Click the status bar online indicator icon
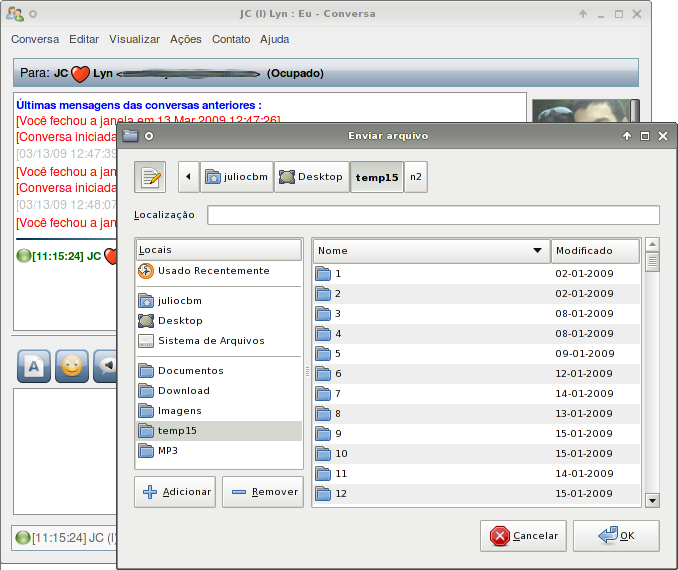Image resolution: width=678 pixels, height=570 pixels. pyautogui.click(x=22, y=538)
